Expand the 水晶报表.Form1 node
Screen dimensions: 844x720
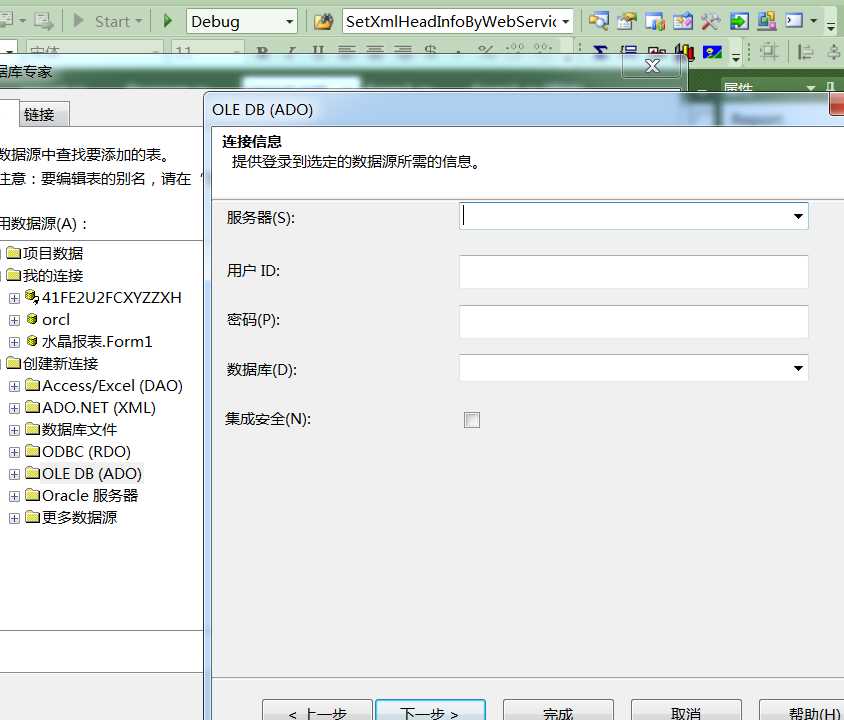click(15, 342)
